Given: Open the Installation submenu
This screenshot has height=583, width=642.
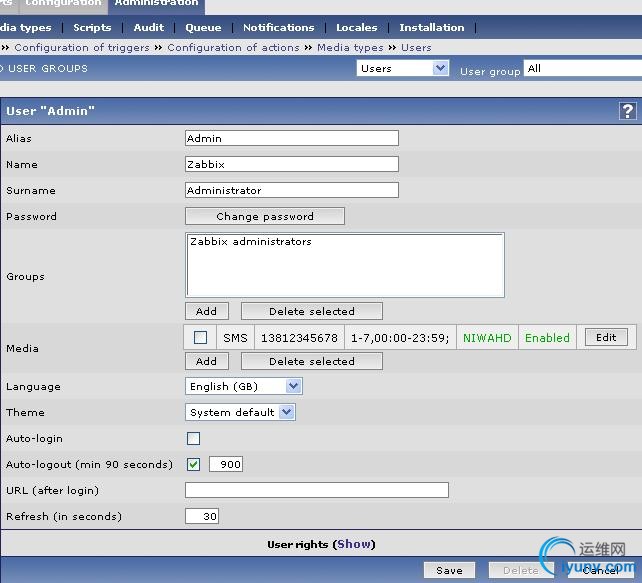Looking at the screenshot, I should click(432, 27).
